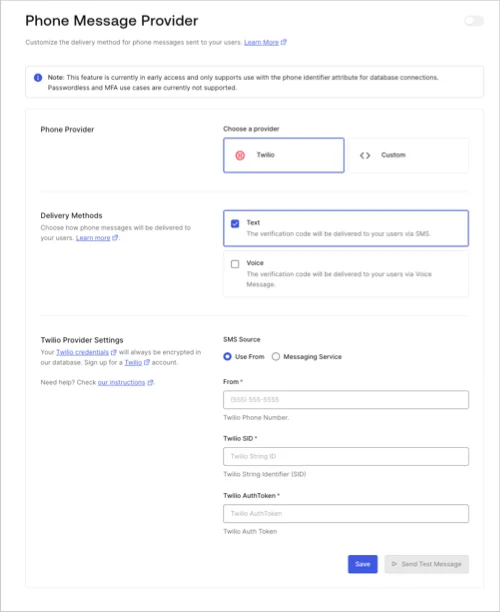Open the Twilio sign-up link
500x612 pixels.
point(133,362)
